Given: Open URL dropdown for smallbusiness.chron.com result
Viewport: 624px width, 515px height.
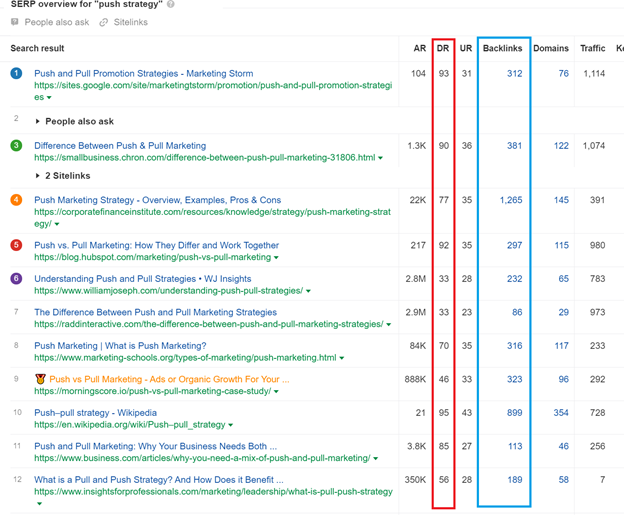Looking at the screenshot, I should [380, 158].
